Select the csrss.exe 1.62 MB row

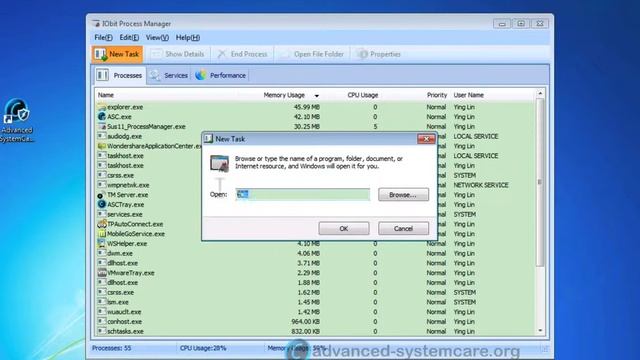[315, 293]
